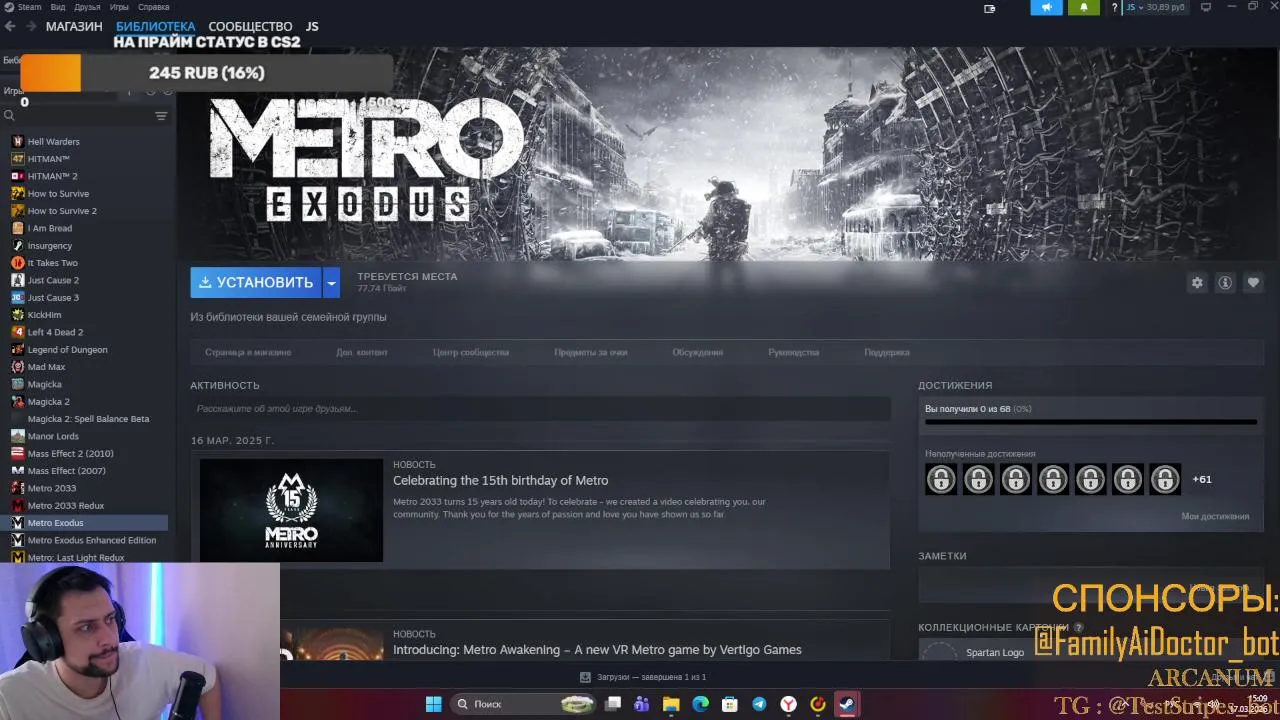Open the Предметы за очки link
This screenshot has height=720, width=1280.
click(x=591, y=352)
